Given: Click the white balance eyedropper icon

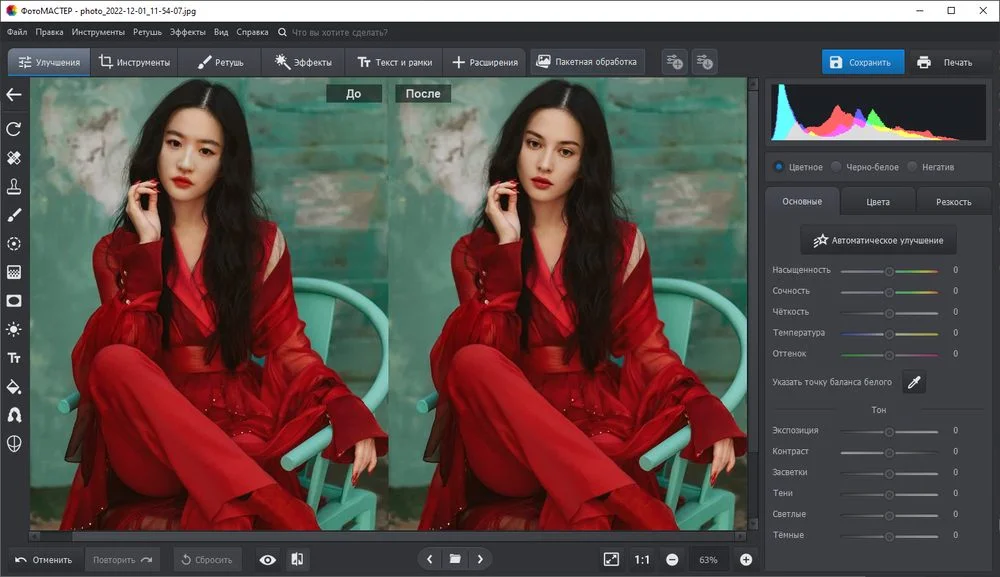Looking at the screenshot, I should tap(914, 382).
